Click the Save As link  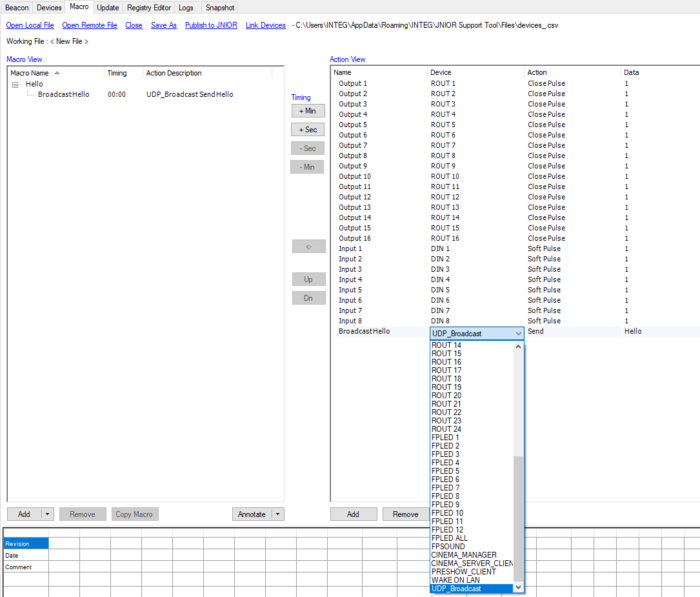click(163, 25)
